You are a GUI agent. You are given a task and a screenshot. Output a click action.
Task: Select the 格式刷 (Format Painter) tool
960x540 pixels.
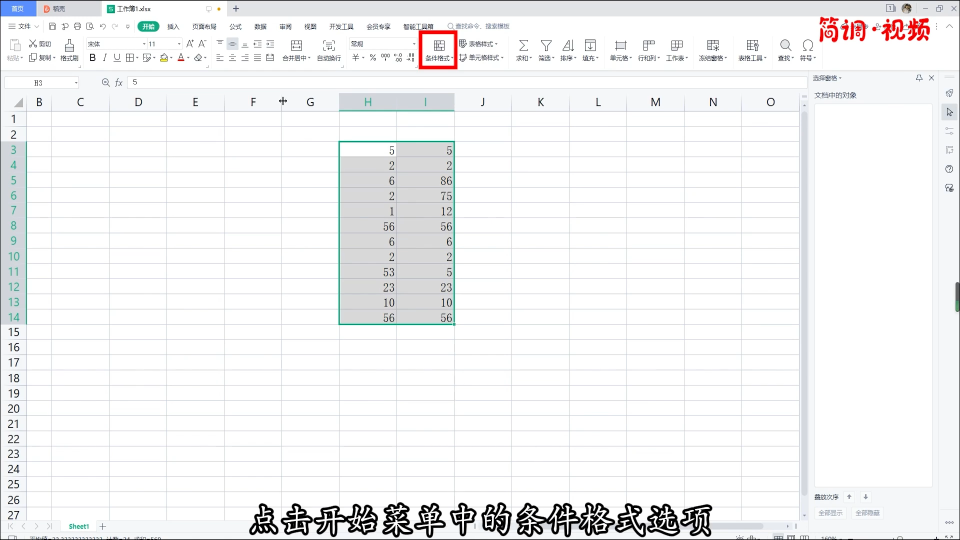pos(69,46)
